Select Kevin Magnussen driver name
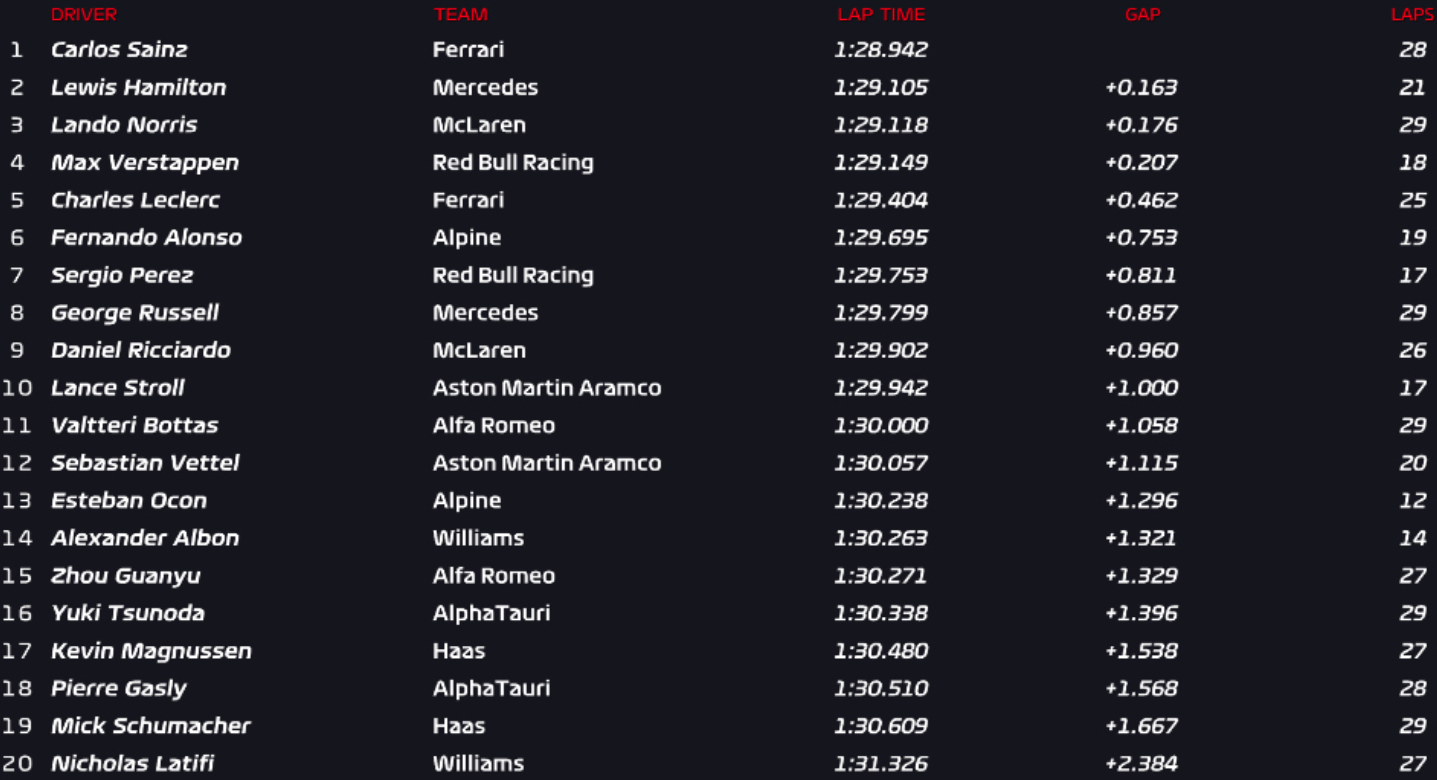The width and height of the screenshot is (1437, 780). (x=151, y=651)
